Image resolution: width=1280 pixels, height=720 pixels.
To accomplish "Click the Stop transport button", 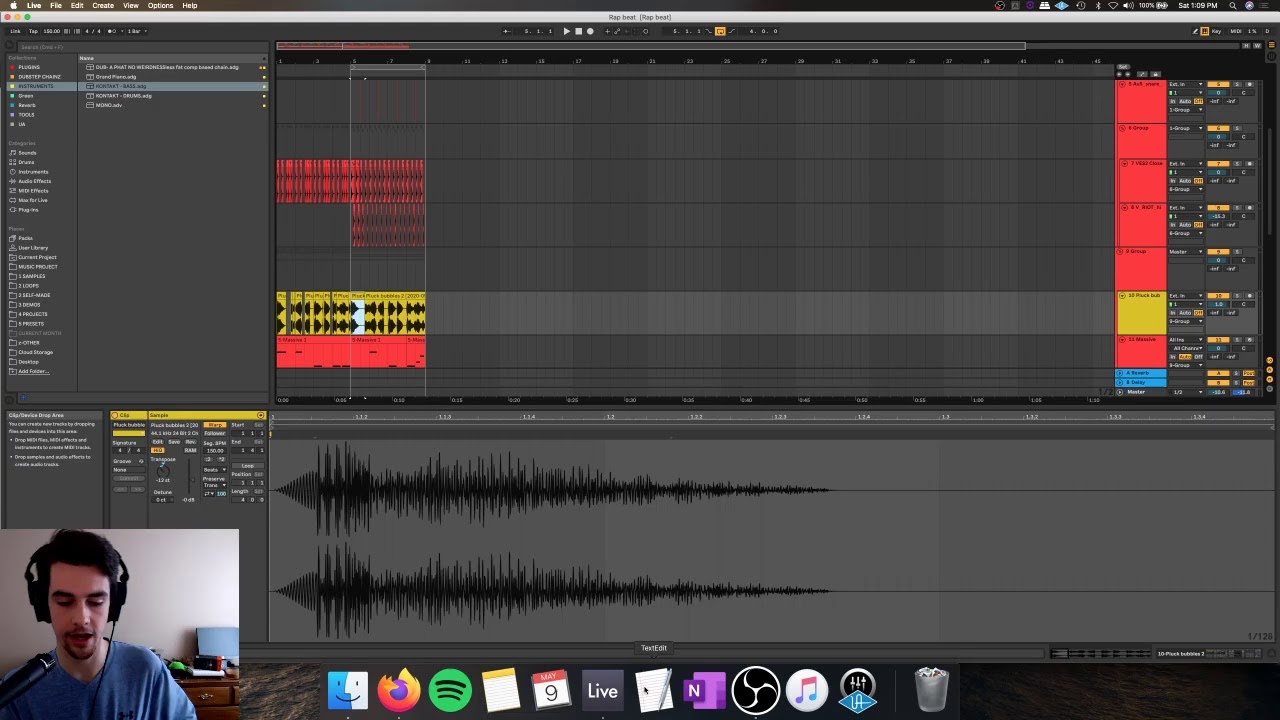I will click(578, 31).
